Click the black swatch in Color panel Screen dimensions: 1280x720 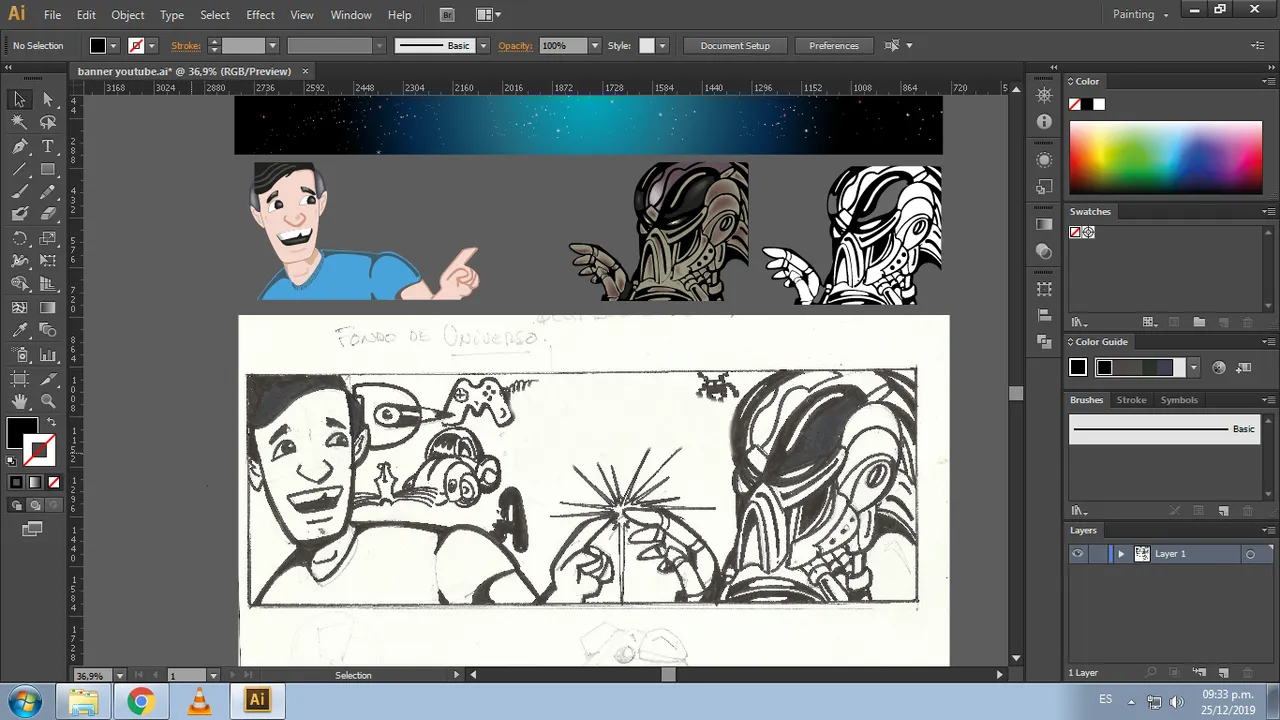pos(1086,104)
